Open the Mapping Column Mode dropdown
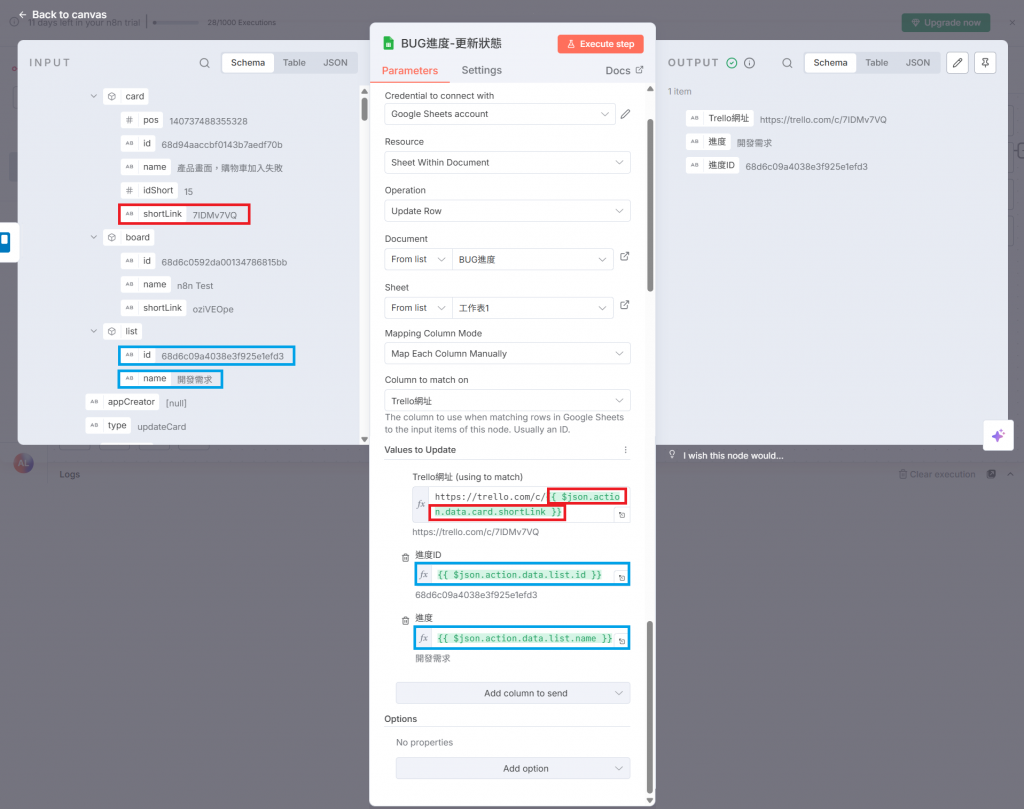The image size is (1024, 809). pos(507,353)
